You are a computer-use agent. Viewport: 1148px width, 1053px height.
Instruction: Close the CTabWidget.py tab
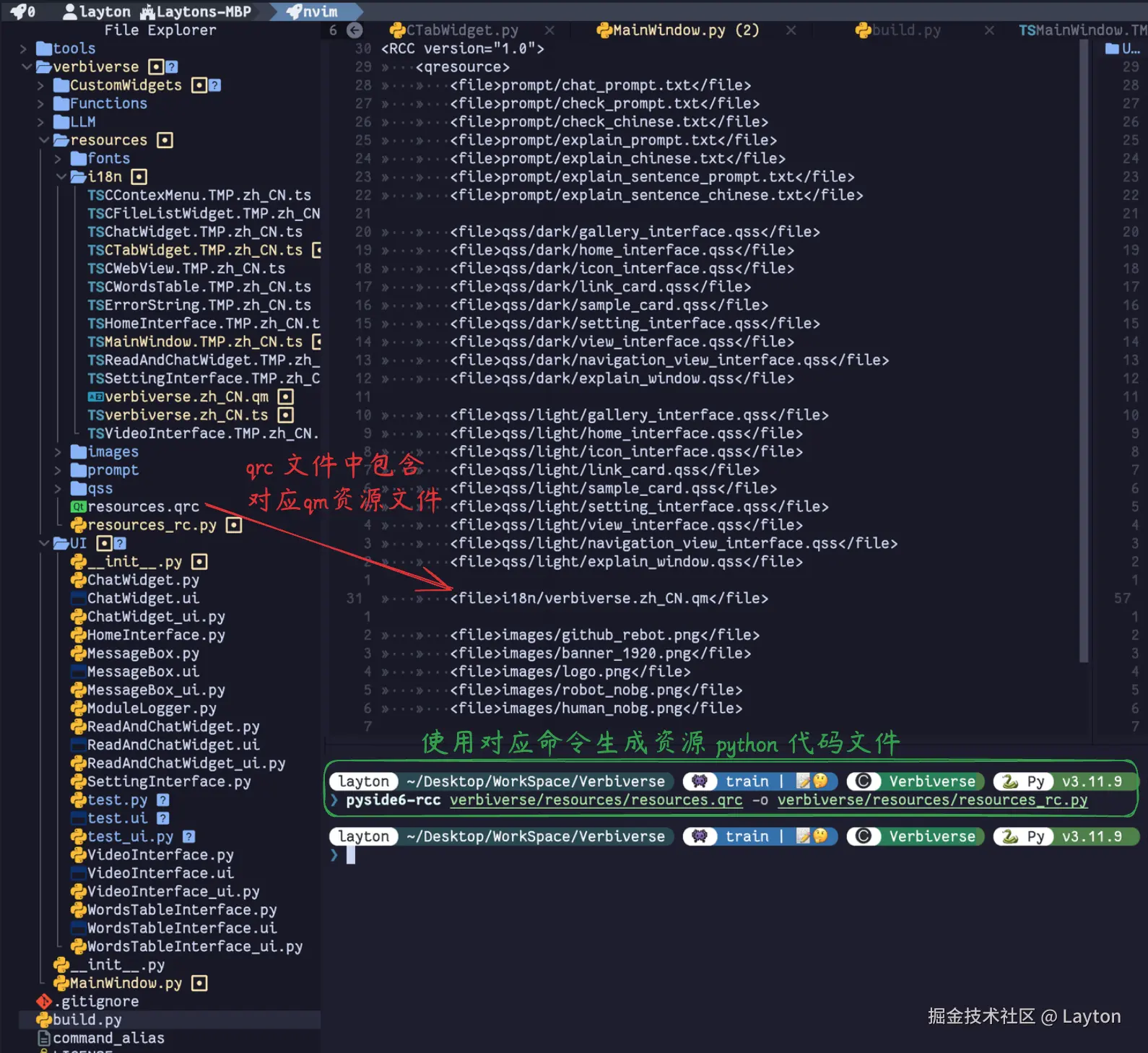click(x=549, y=30)
